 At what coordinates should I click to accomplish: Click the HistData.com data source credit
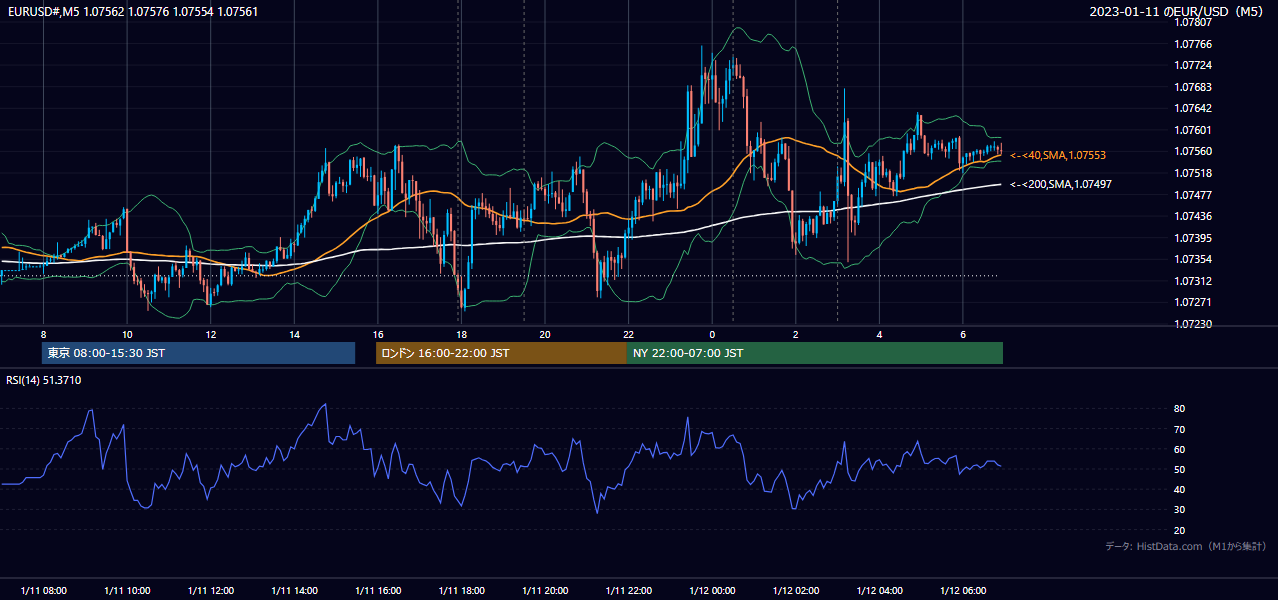(x=1185, y=546)
